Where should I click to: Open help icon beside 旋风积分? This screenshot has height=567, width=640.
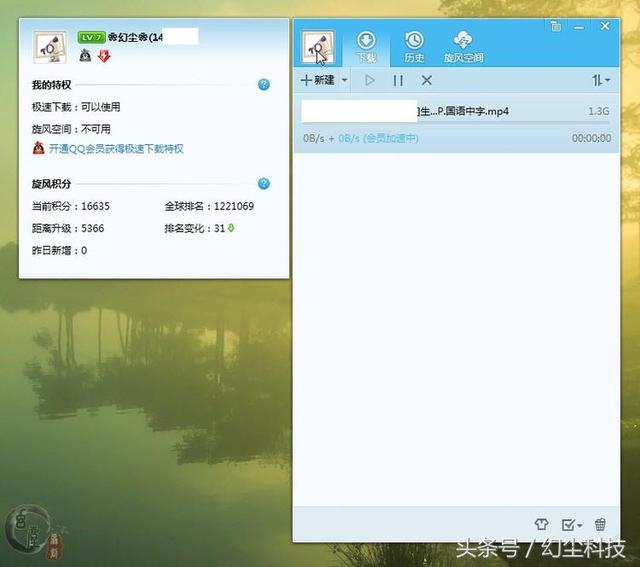click(264, 183)
